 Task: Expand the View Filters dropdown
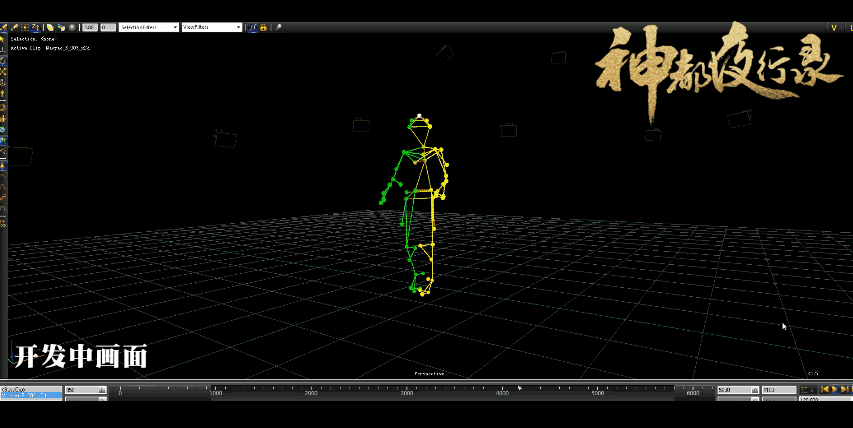pyautogui.click(x=211, y=27)
